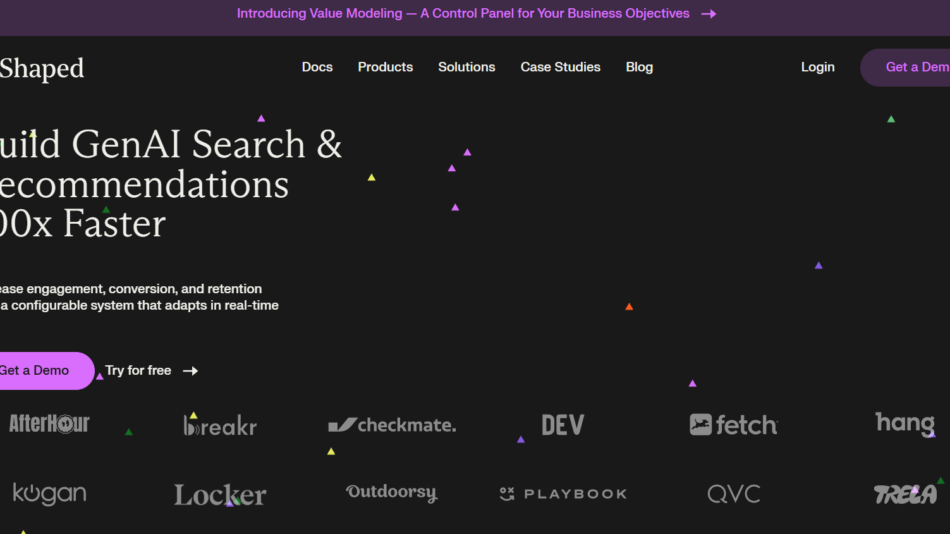The width and height of the screenshot is (950, 534).
Task: Go to Case Studies page
Action: coord(560,67)
